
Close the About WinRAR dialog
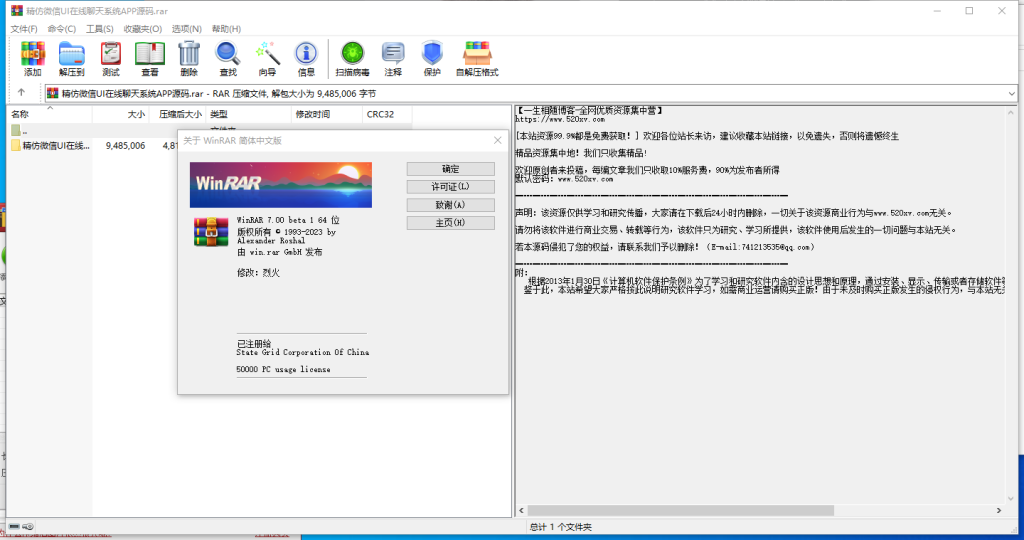(x=498, y=140)
